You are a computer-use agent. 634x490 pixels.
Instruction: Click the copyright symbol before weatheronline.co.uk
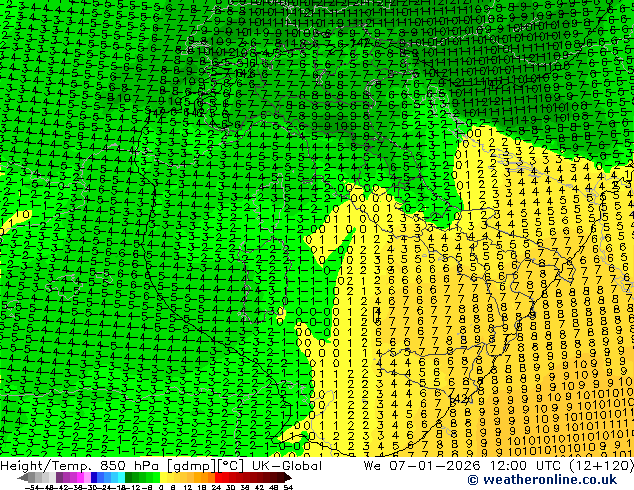click(473, 480)
